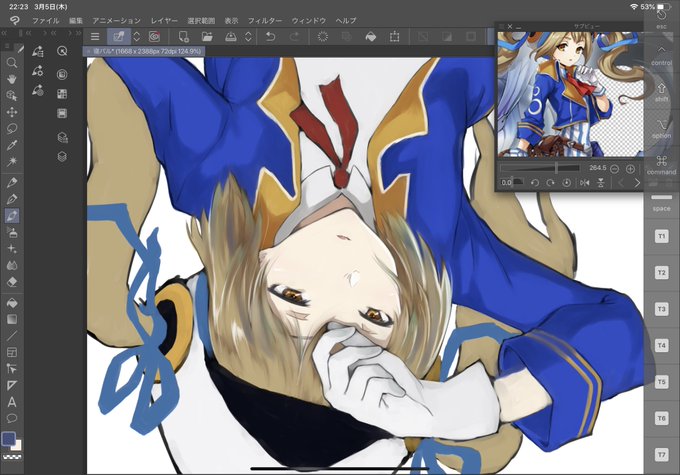Select the Operation object tool

pyautogui.click(x=12, y=95)
